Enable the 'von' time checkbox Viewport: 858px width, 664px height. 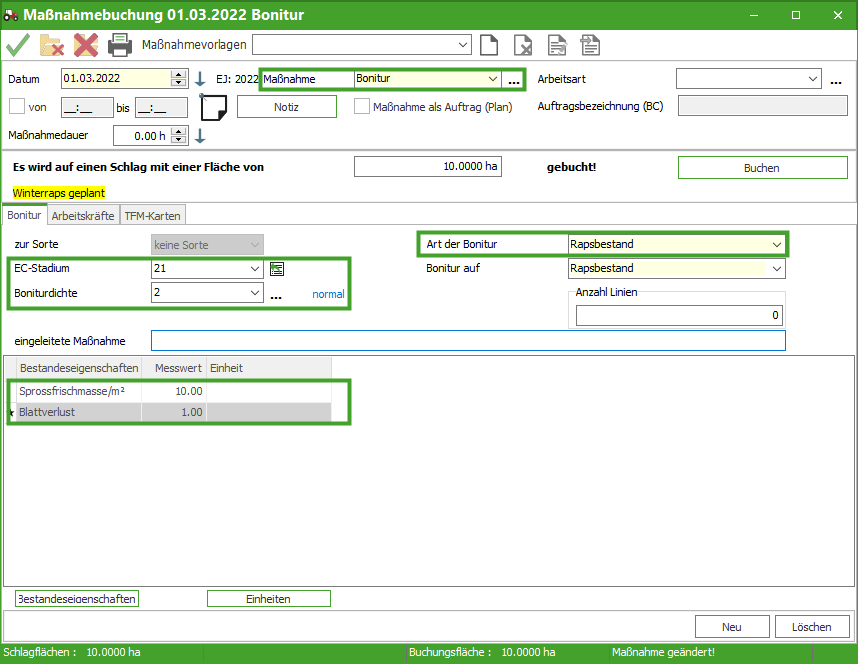tap(17, 107)
